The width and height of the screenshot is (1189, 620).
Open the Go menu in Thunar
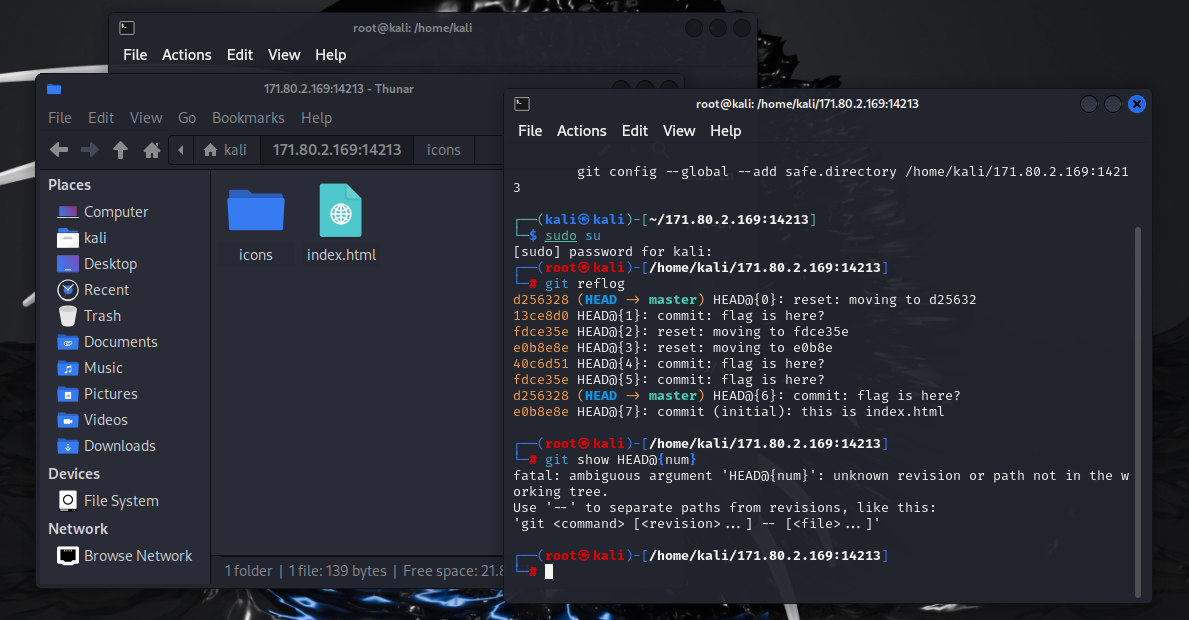[x=187, y=117]
